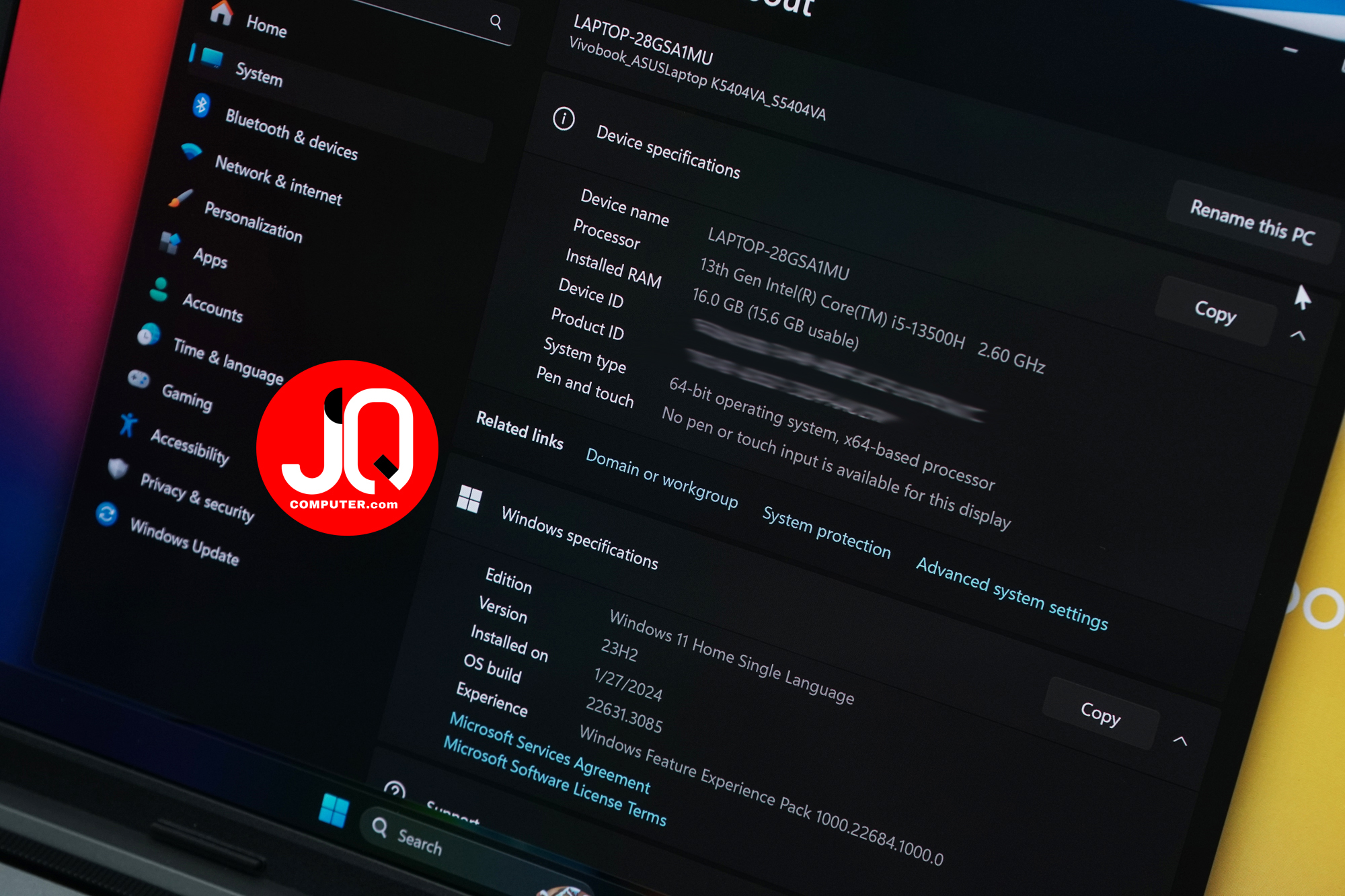
Task: Click the installed date 1/27/2024
Action: [628, 685]
